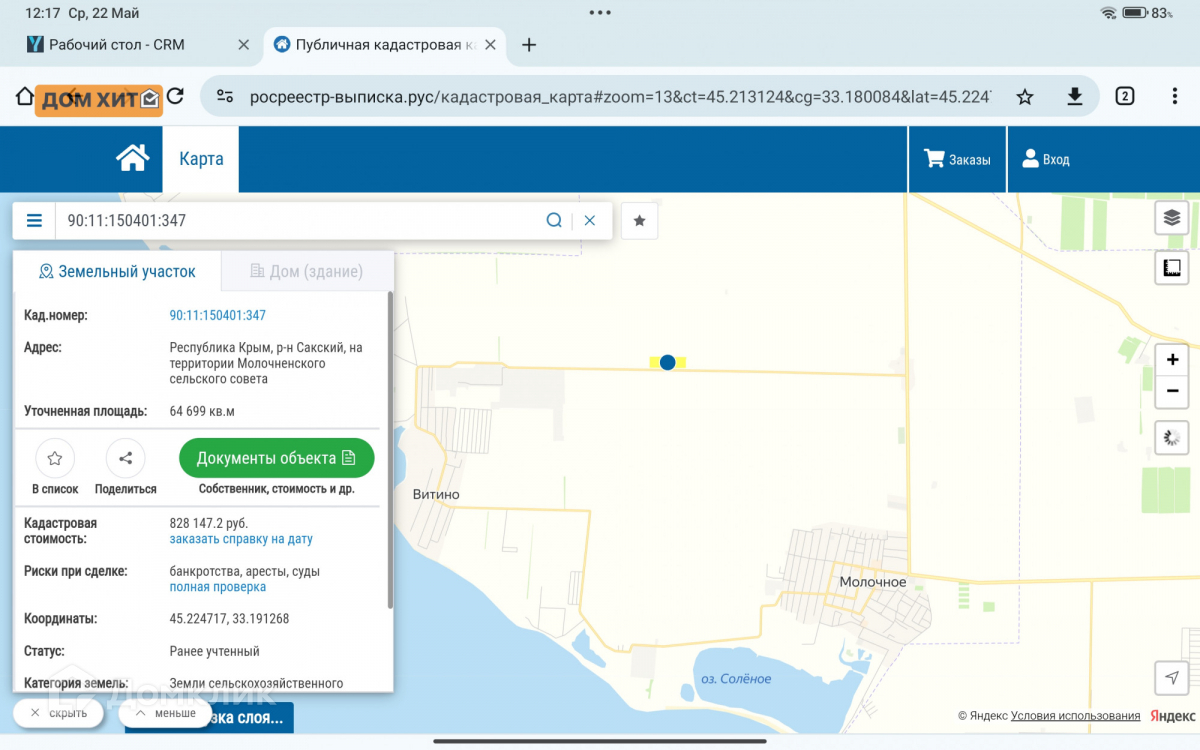Zoom in with the plus button

click(1172, 360)
